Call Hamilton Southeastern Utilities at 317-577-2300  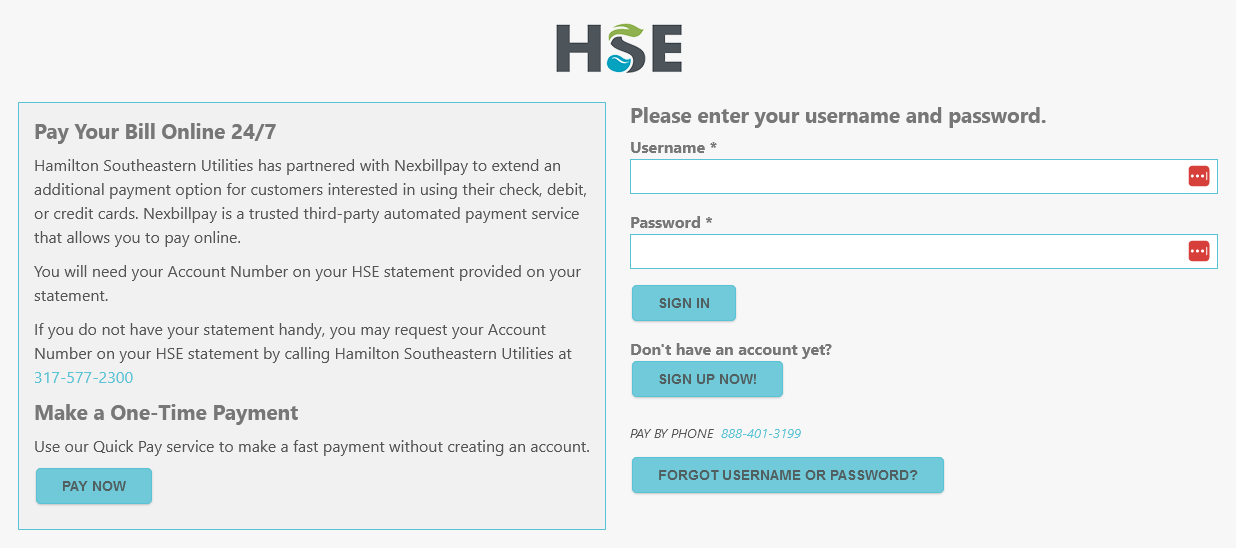tap(83, 377)
